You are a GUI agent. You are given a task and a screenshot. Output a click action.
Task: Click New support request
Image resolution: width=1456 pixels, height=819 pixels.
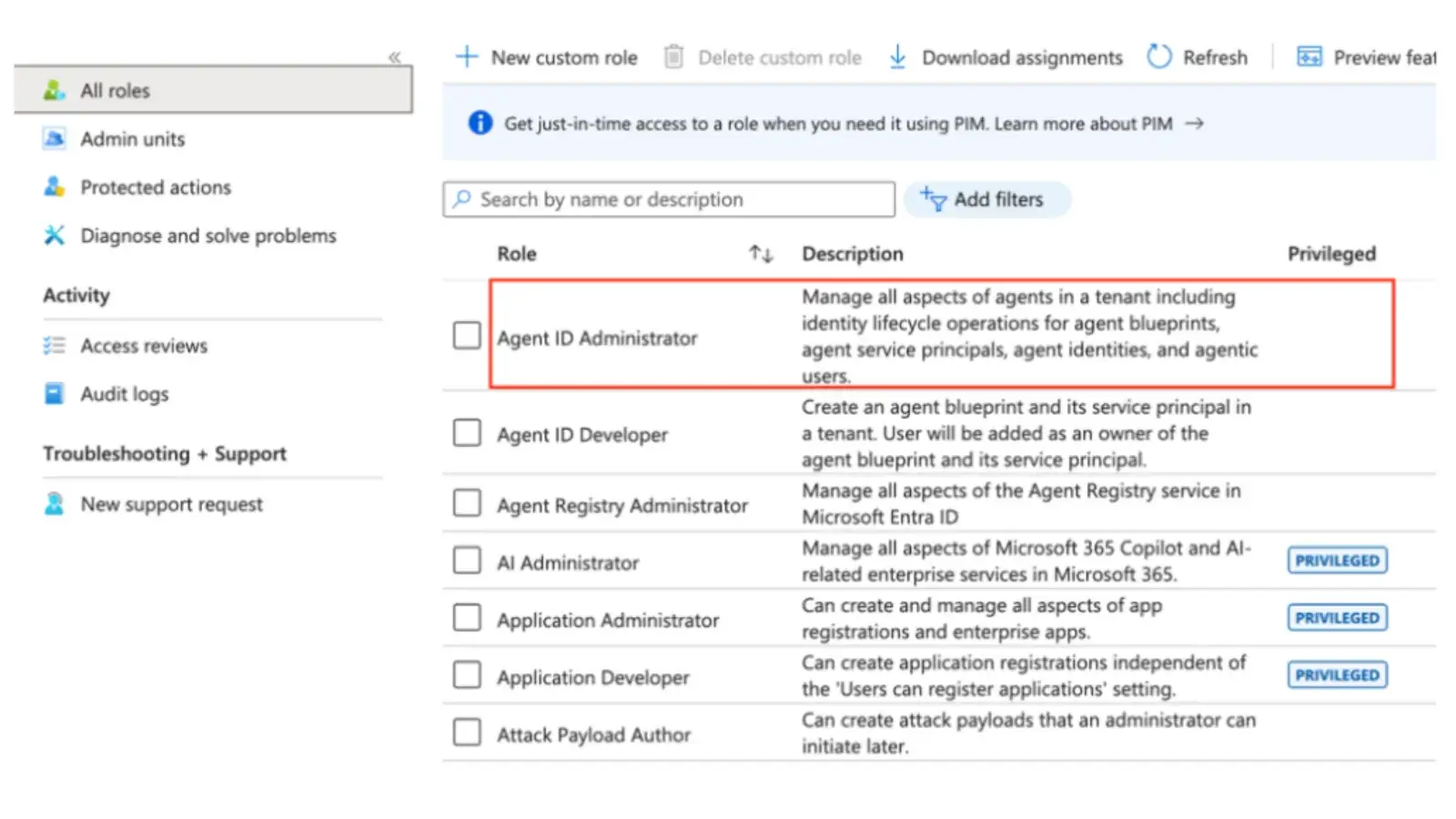(x=172, y=503)
